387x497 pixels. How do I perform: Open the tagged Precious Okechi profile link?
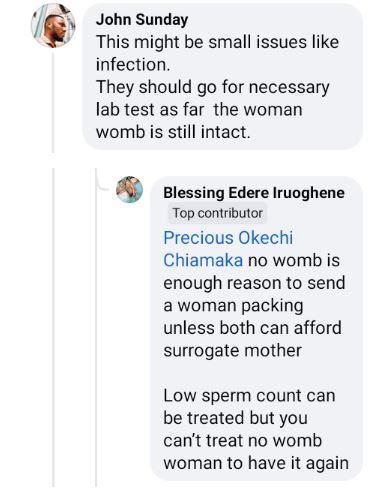[228, 238]
